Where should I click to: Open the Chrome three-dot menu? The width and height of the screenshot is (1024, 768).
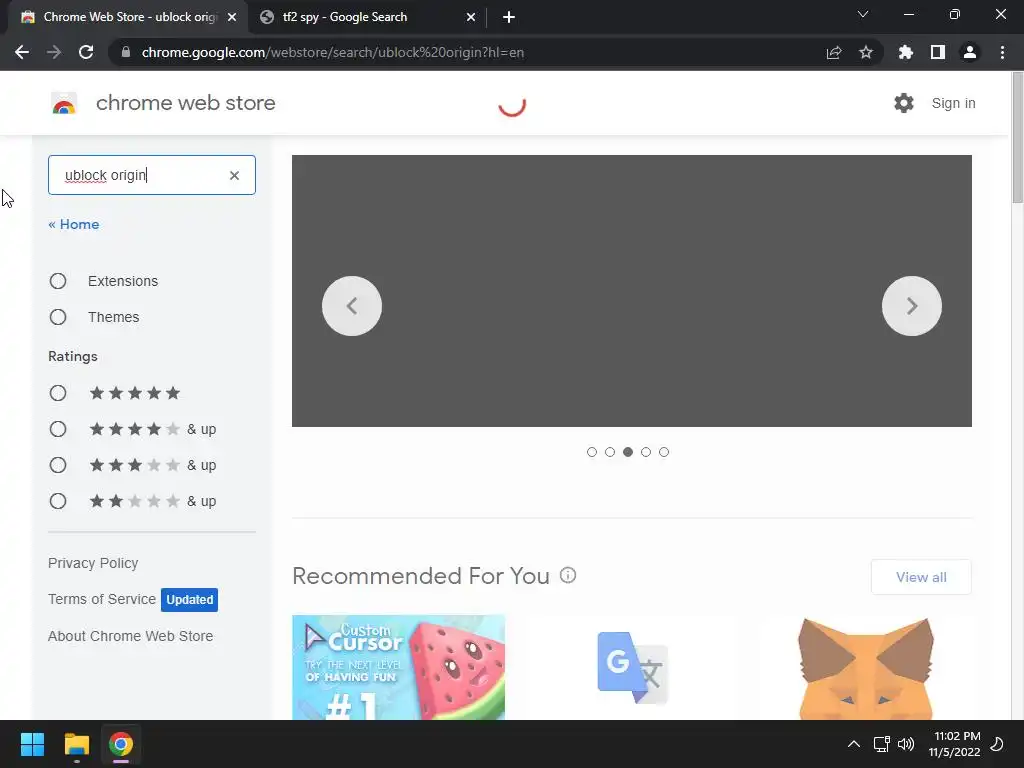click(1002, 52)
